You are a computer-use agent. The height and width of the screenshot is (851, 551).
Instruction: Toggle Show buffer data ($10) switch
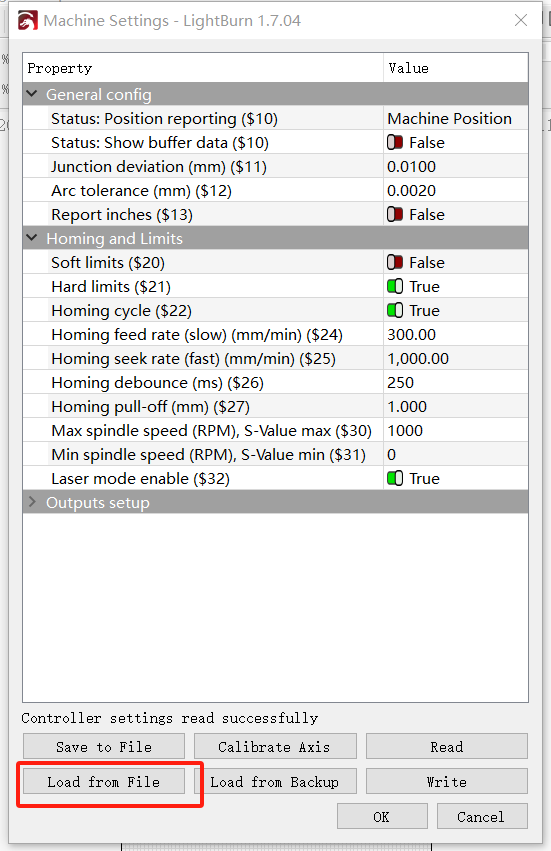(395, 143)
